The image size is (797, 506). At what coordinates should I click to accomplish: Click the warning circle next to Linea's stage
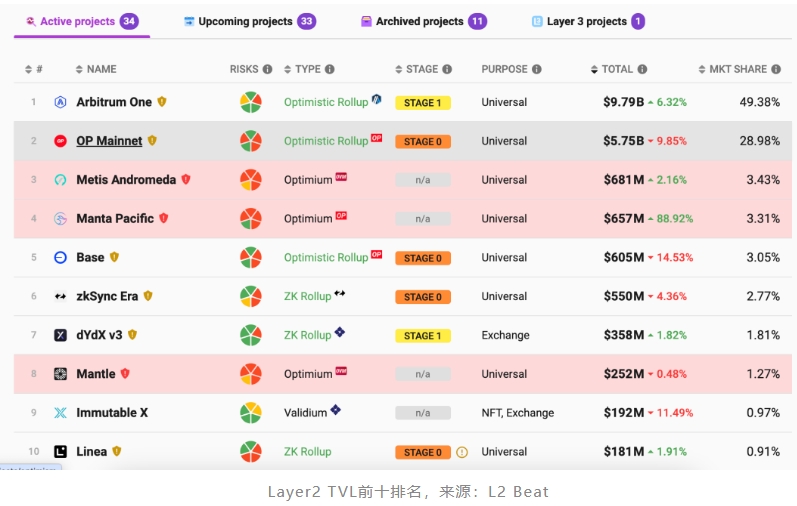(x=462, y=452)
